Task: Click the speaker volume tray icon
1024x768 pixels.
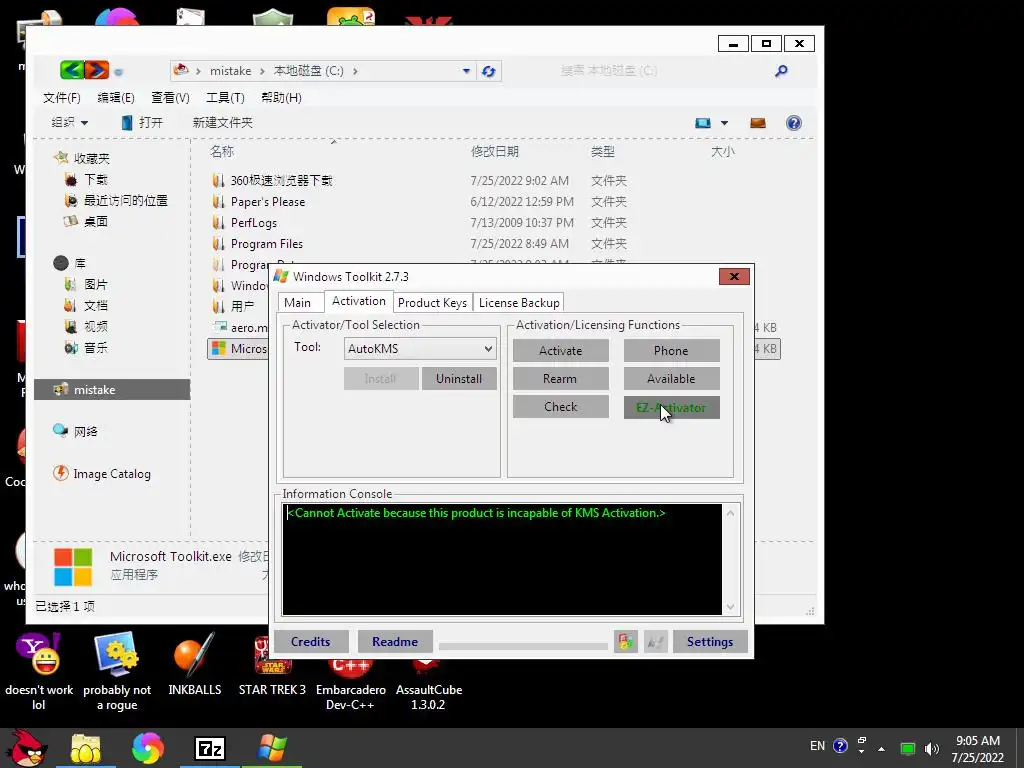Action: 932,748
